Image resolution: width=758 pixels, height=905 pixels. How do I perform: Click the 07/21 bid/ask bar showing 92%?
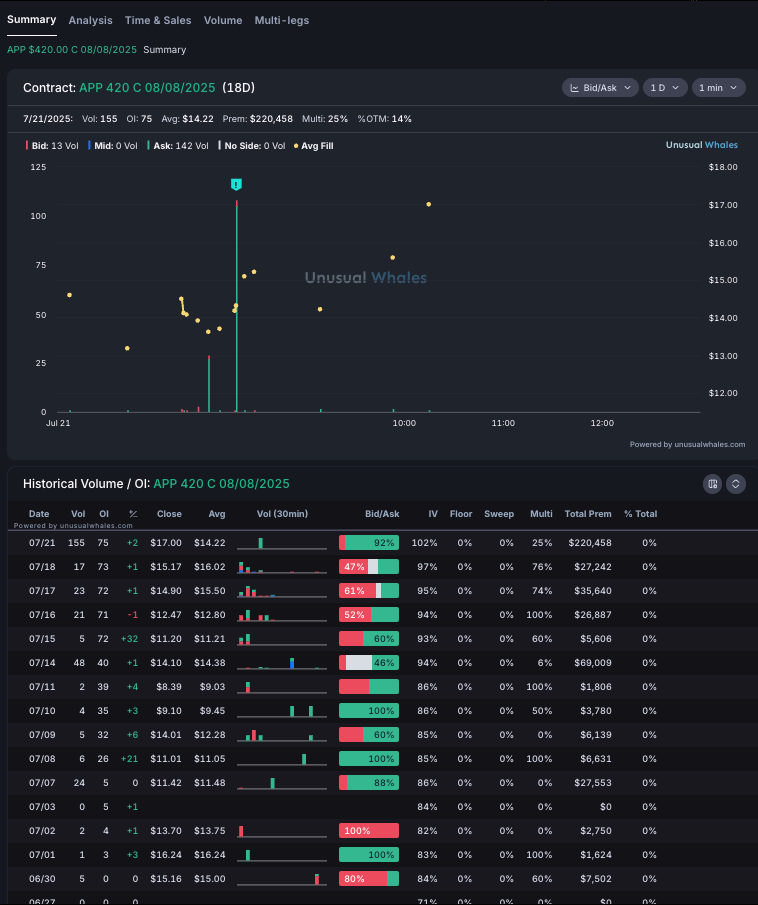pyautogui.click(x=369, y=543)
